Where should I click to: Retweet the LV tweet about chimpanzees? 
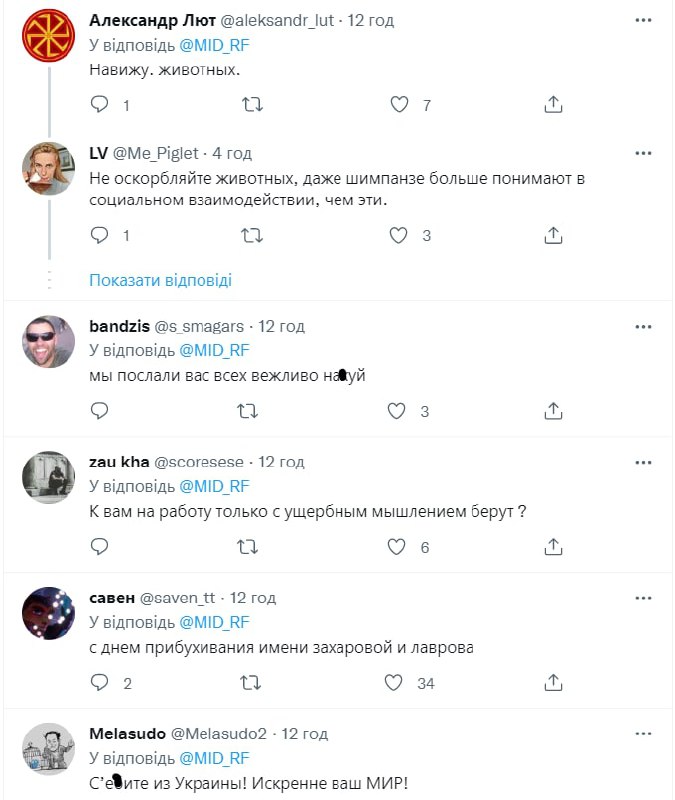click(x=253, y=236)
